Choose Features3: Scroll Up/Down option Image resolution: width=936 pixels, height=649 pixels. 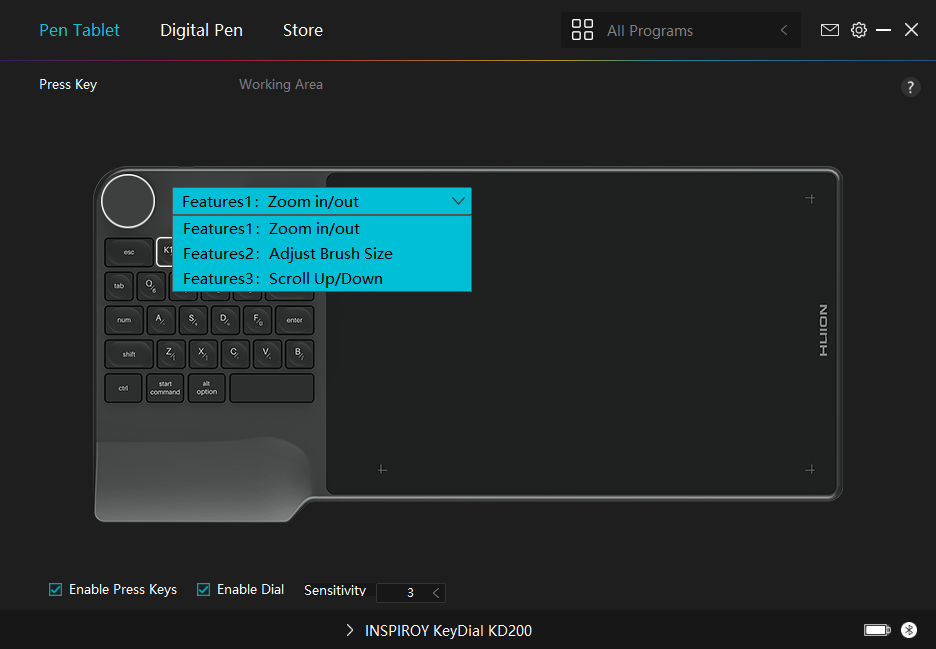(x=322, y=279)
